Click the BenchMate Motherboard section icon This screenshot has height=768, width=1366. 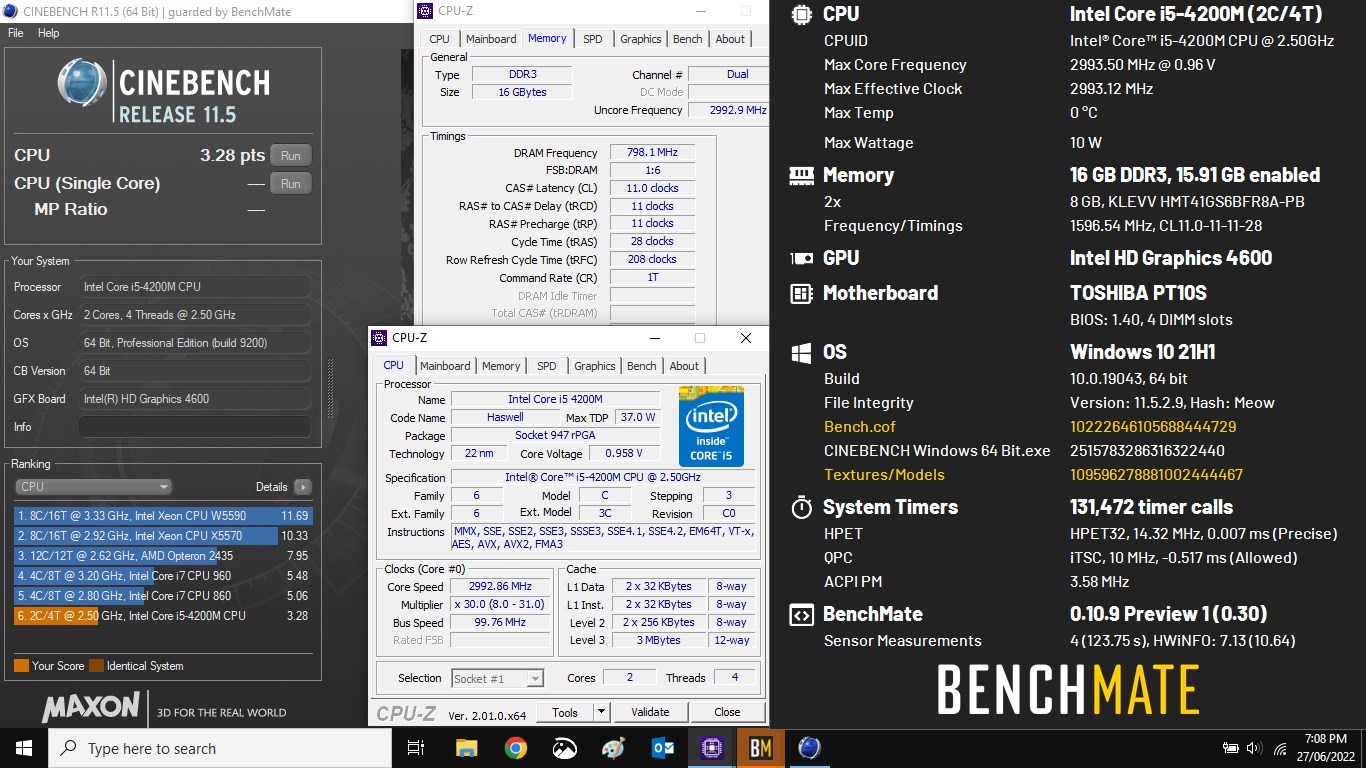click(x=801, y=293)
